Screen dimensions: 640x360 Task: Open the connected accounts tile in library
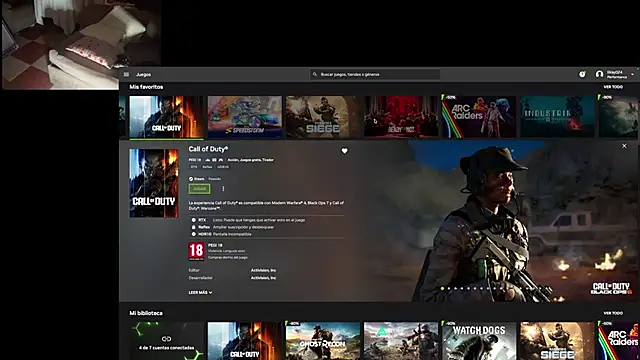166,341
